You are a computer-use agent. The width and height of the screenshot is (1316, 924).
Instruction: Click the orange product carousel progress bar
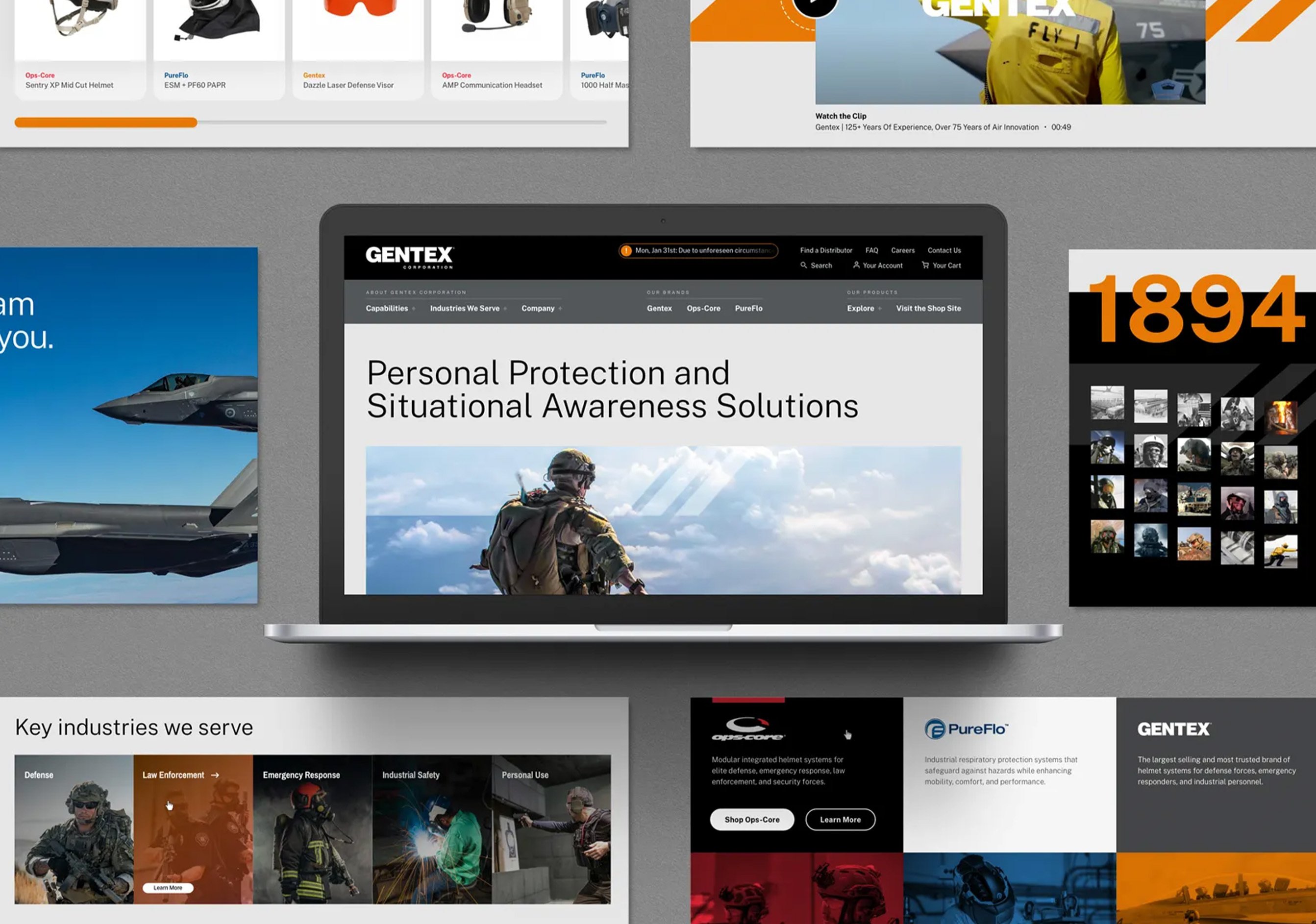(x=105, y=122)
